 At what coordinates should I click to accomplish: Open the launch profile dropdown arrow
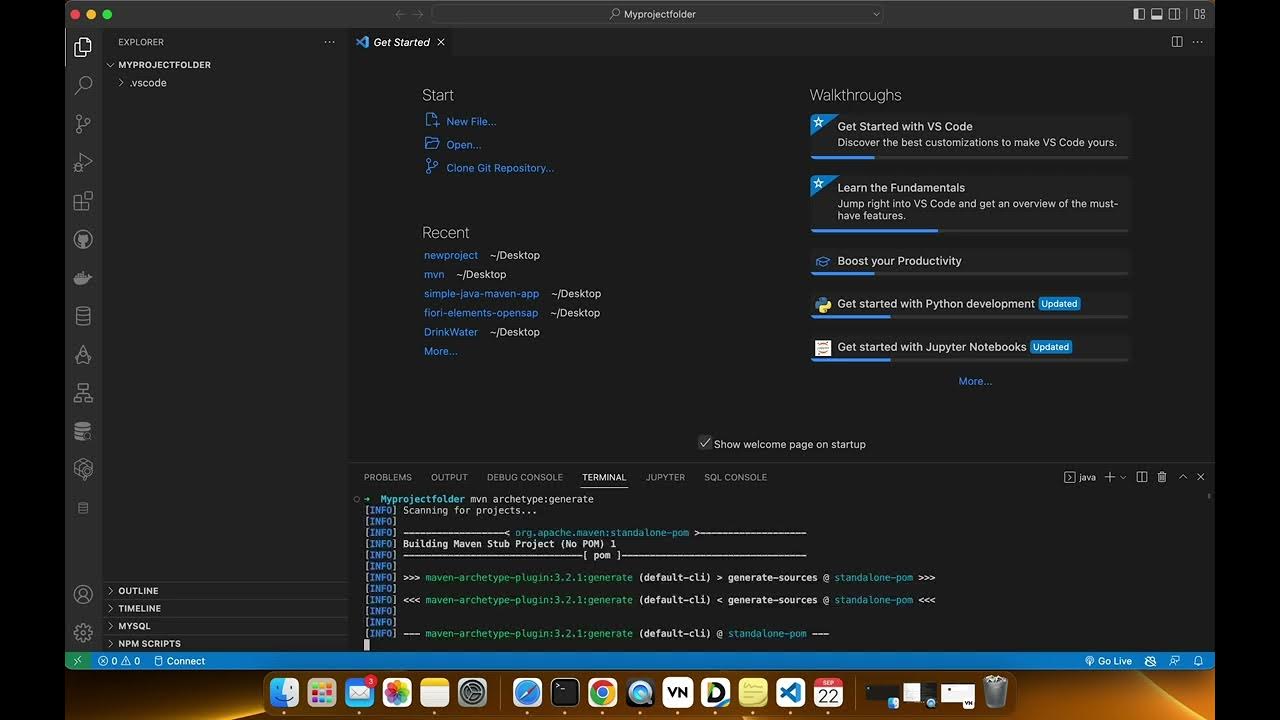(x=1123, y=477)
